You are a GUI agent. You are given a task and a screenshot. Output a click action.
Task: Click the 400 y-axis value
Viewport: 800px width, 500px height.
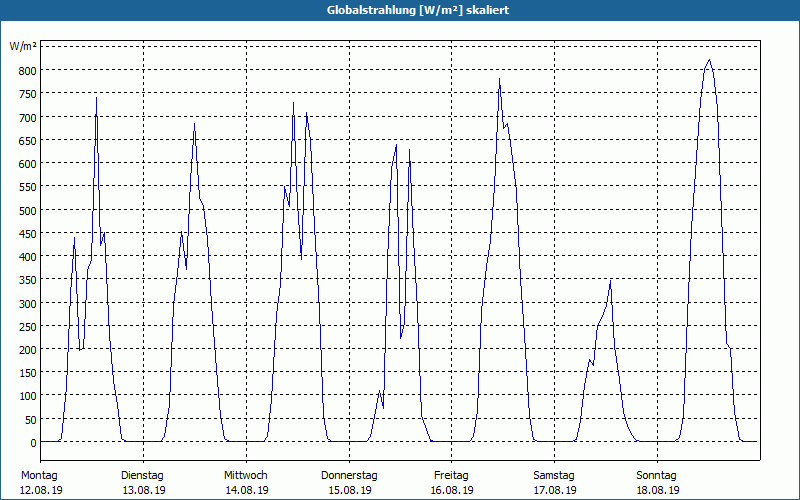point(28,257)
